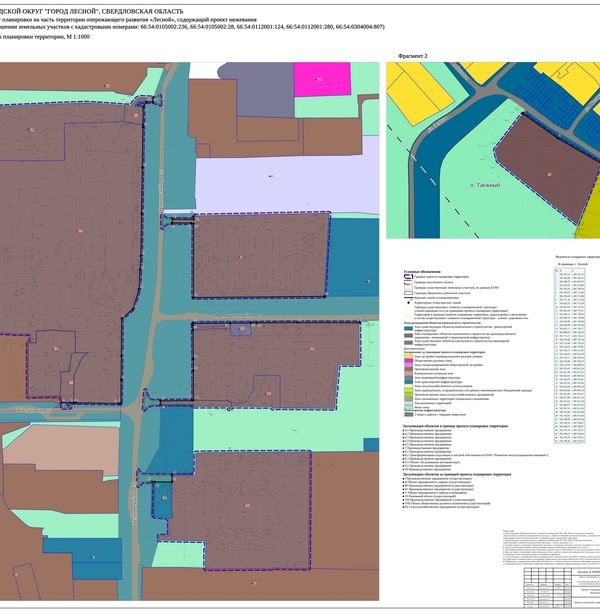Screen dimensions: 600x616
Task: Pick the beige communal-warehouse zone legend swatch
Action: tap(409, 373)
